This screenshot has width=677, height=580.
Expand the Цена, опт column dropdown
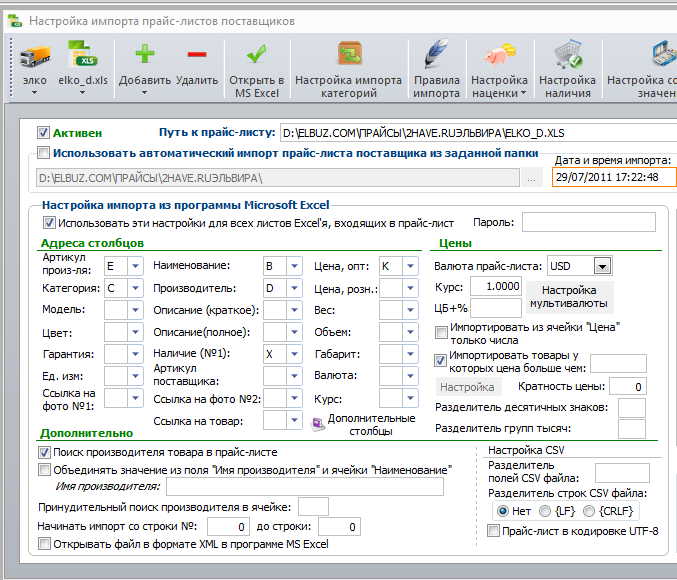410,266
